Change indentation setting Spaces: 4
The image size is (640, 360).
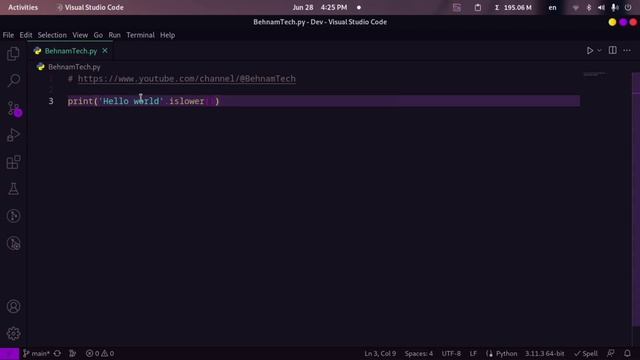[419, 353]
